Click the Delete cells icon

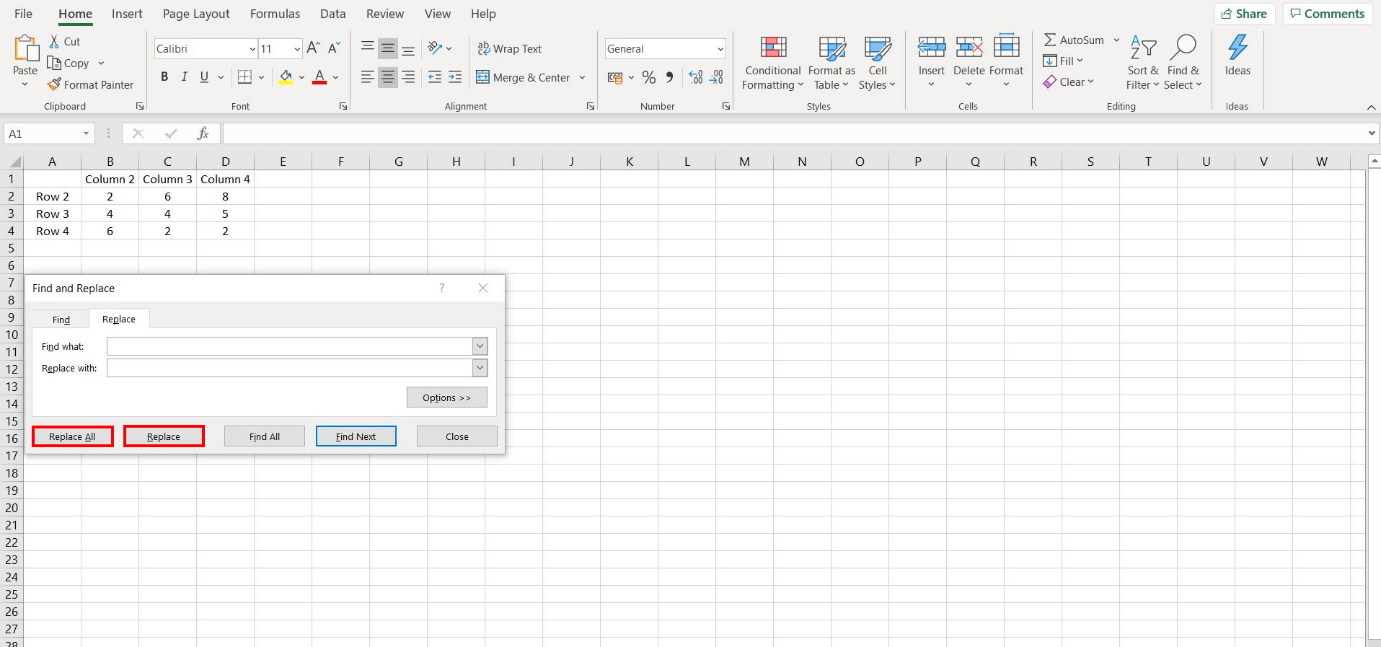pyautogui.click(x=968, y=47)
